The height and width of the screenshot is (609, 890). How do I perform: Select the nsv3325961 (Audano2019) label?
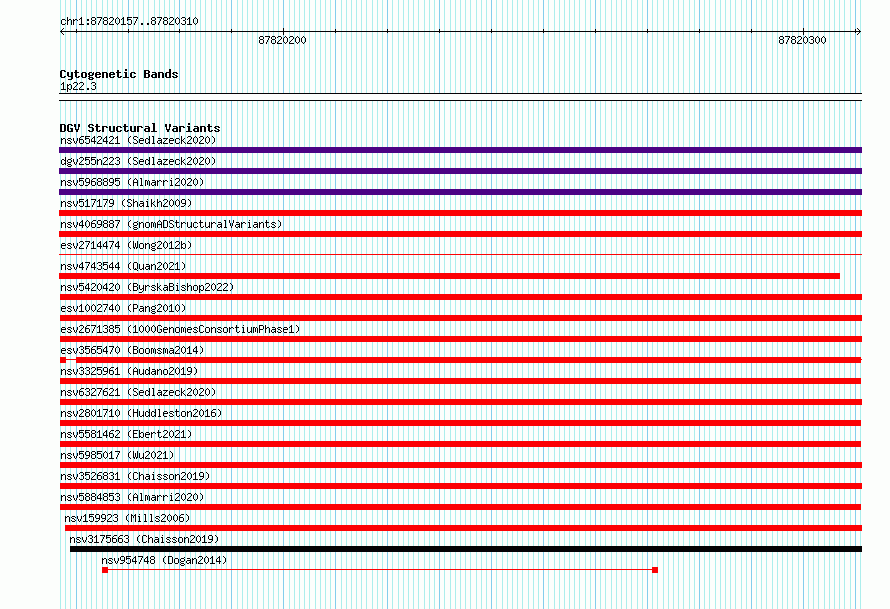point(129,371)
